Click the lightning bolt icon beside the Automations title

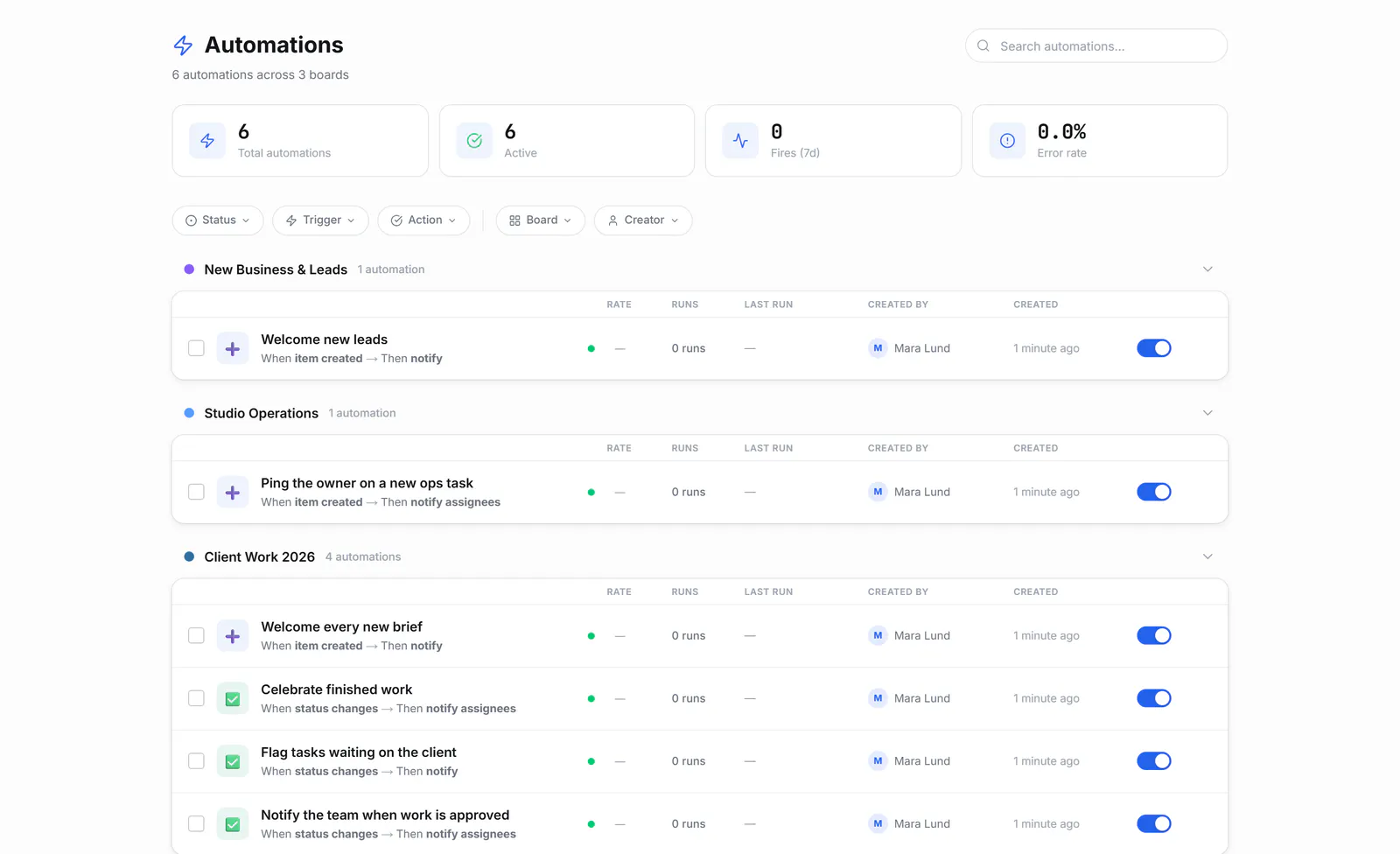click(183, 45)
